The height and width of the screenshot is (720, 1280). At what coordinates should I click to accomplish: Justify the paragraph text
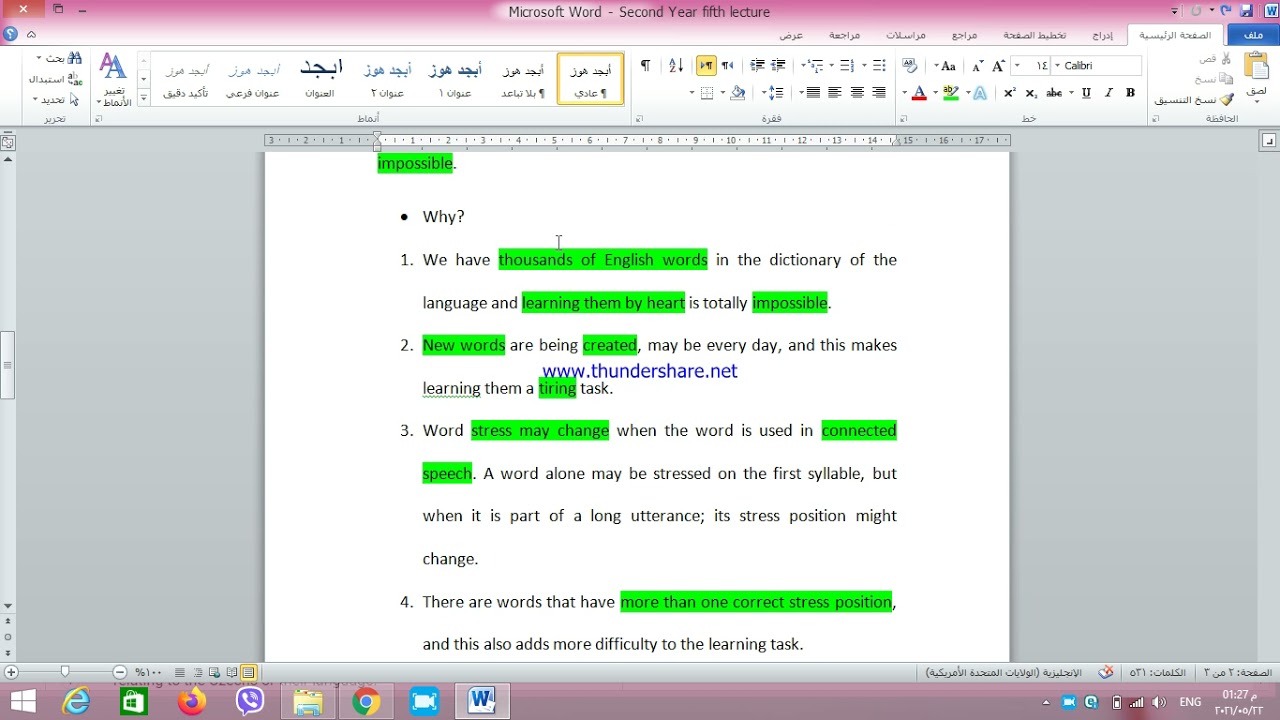pos(813,93)
